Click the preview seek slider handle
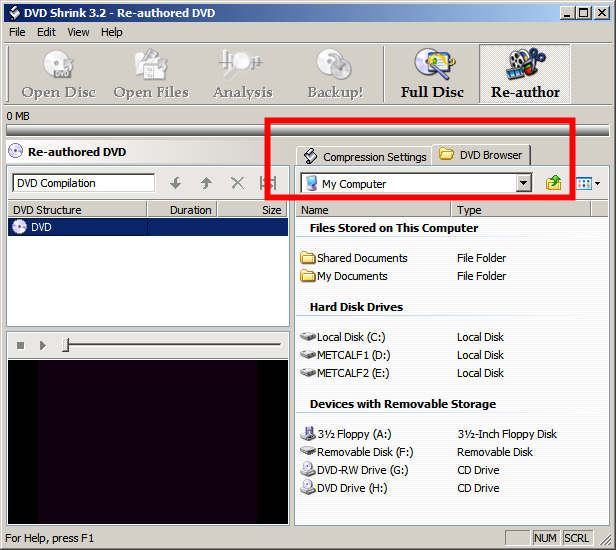 [66, 345]
